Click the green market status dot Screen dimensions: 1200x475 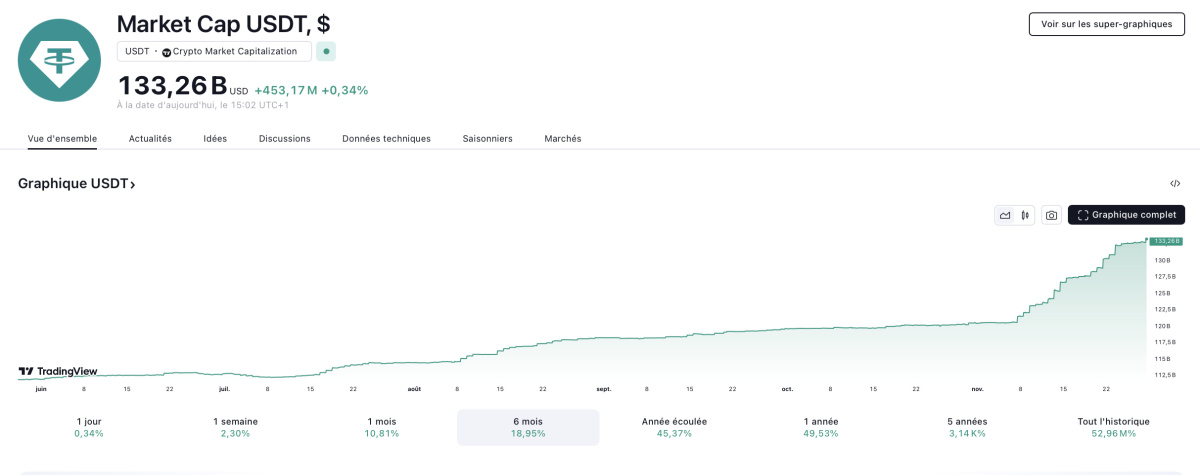(x=326, y=51)
